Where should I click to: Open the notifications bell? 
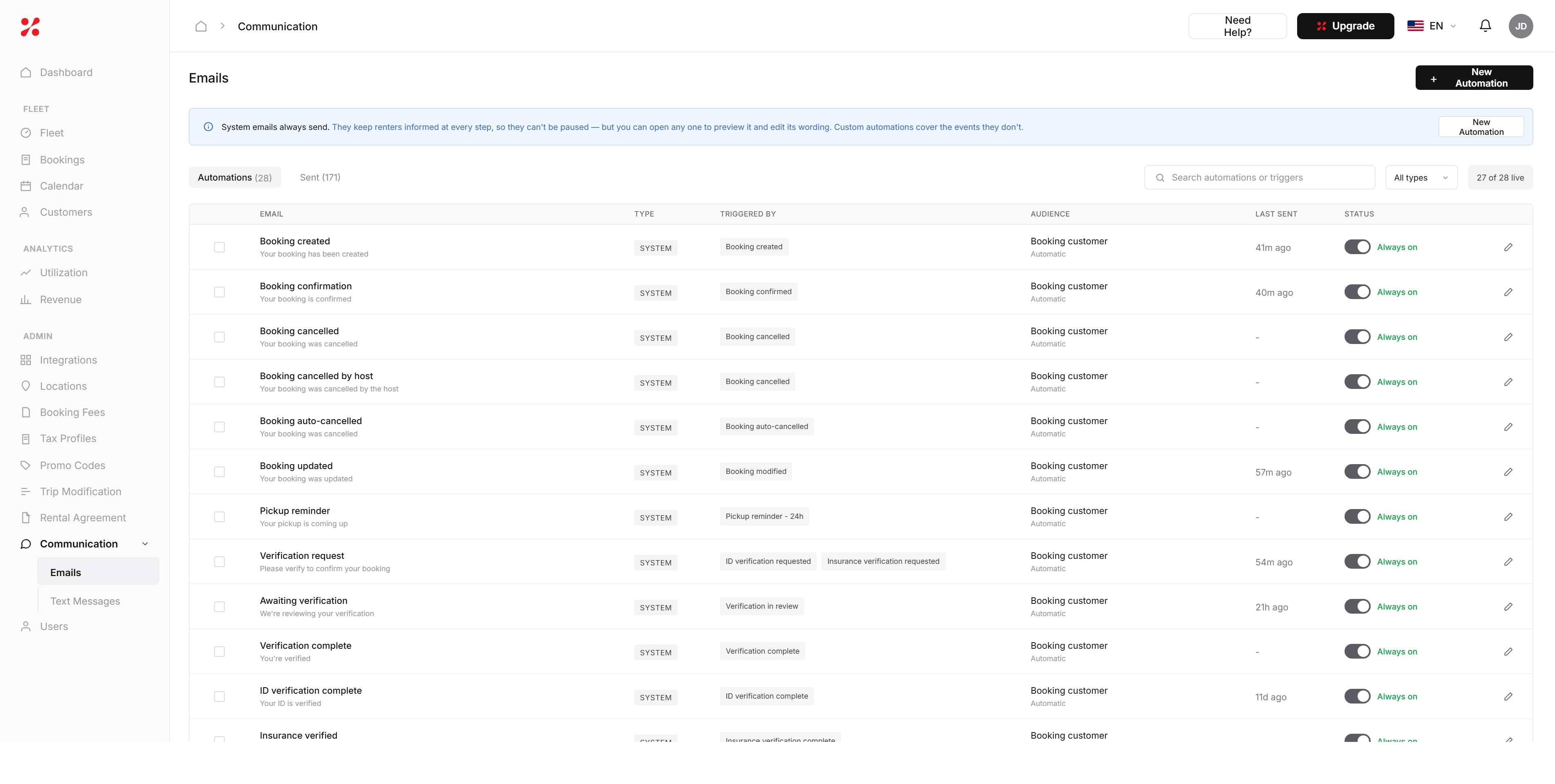1485,26
